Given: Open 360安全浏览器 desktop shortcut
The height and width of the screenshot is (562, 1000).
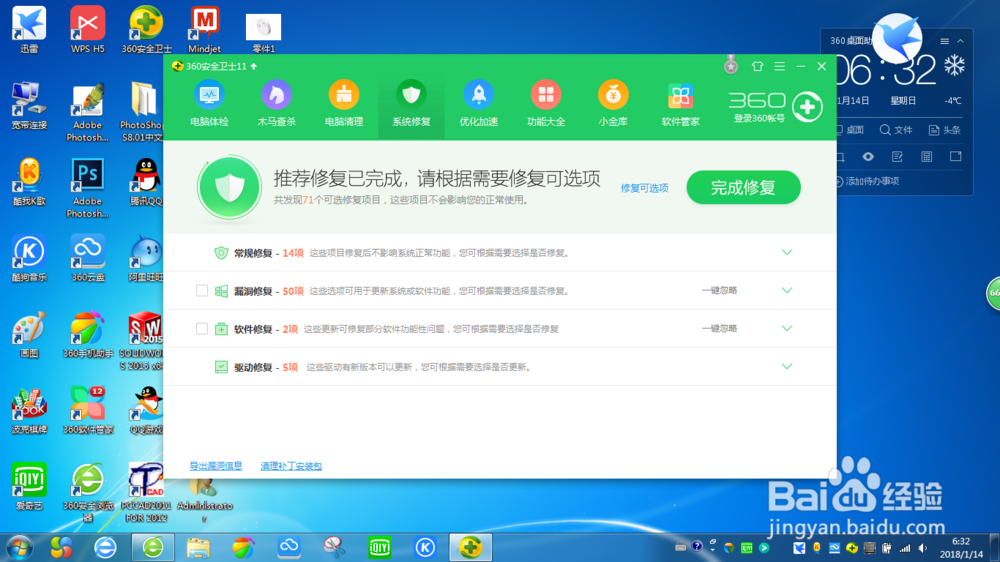Looking at the screenshot, I should [87, 493].
